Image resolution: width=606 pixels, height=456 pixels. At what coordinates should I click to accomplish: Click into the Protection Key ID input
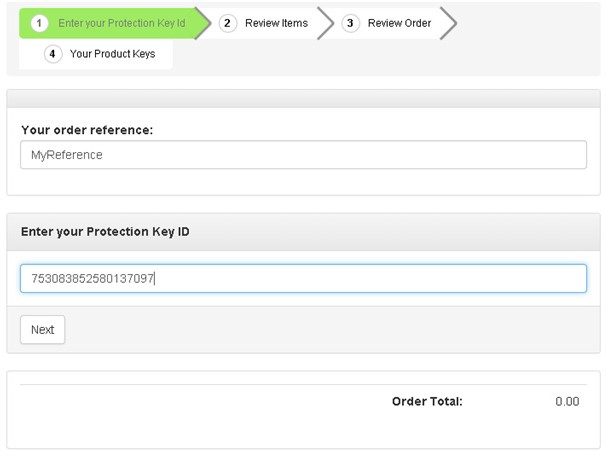[x=303, y=279]
